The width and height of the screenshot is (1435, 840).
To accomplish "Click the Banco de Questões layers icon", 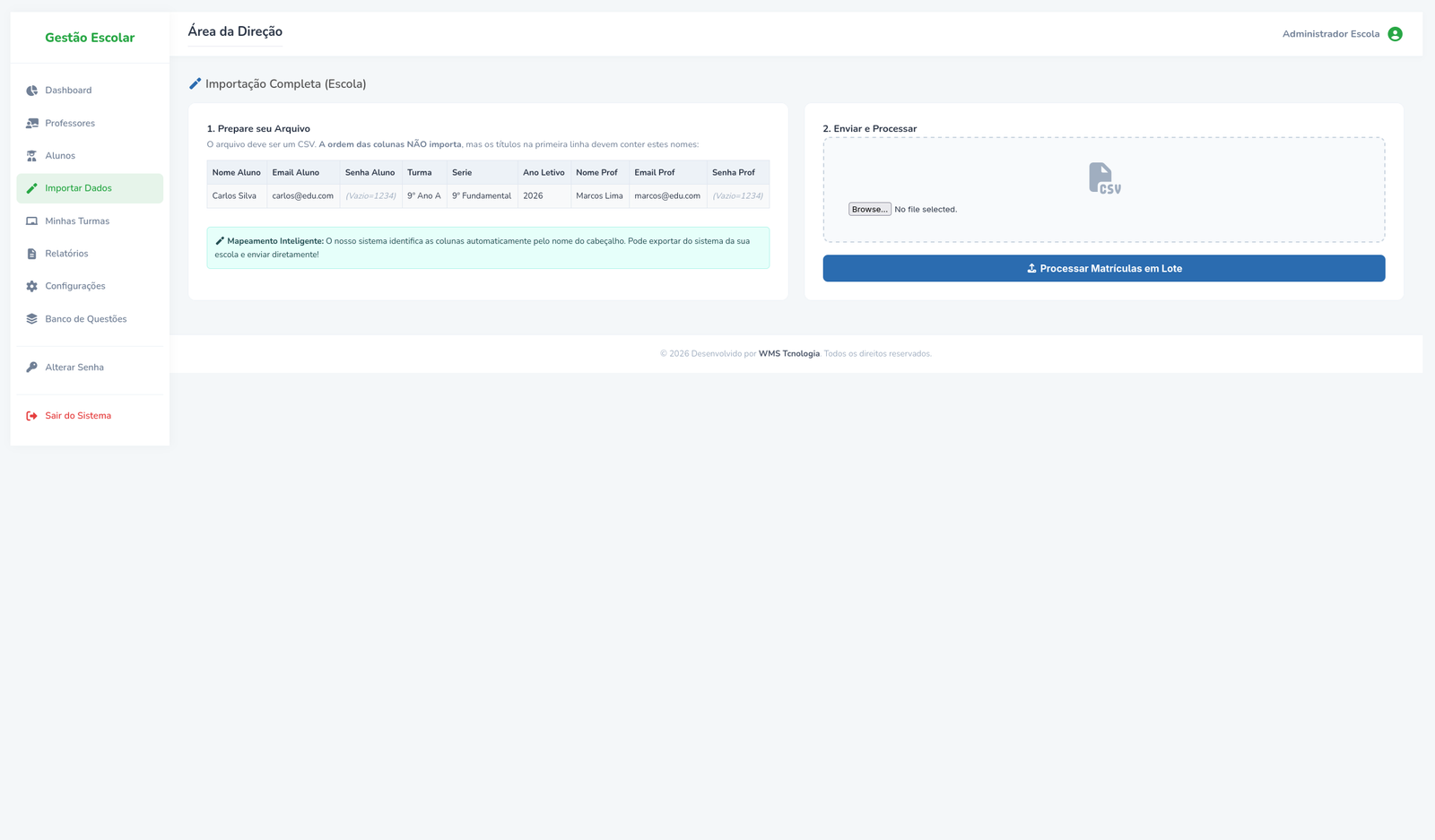I will click(x=31, y=319).
